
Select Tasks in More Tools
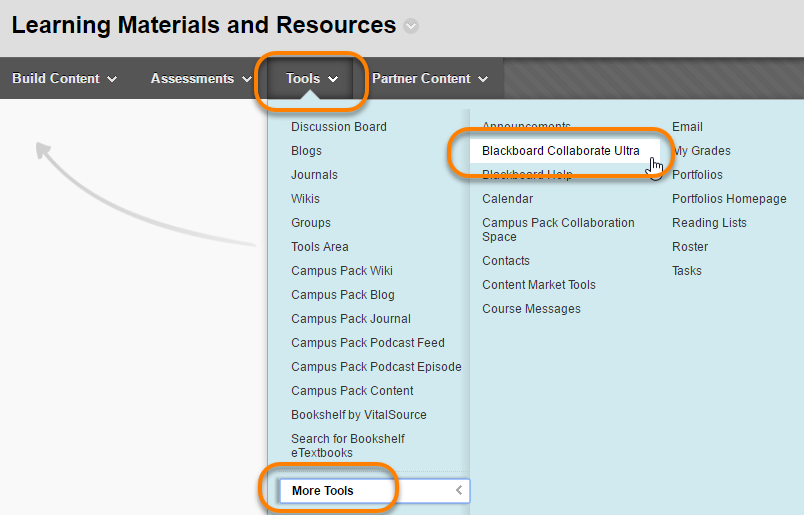tap(687, 271)
